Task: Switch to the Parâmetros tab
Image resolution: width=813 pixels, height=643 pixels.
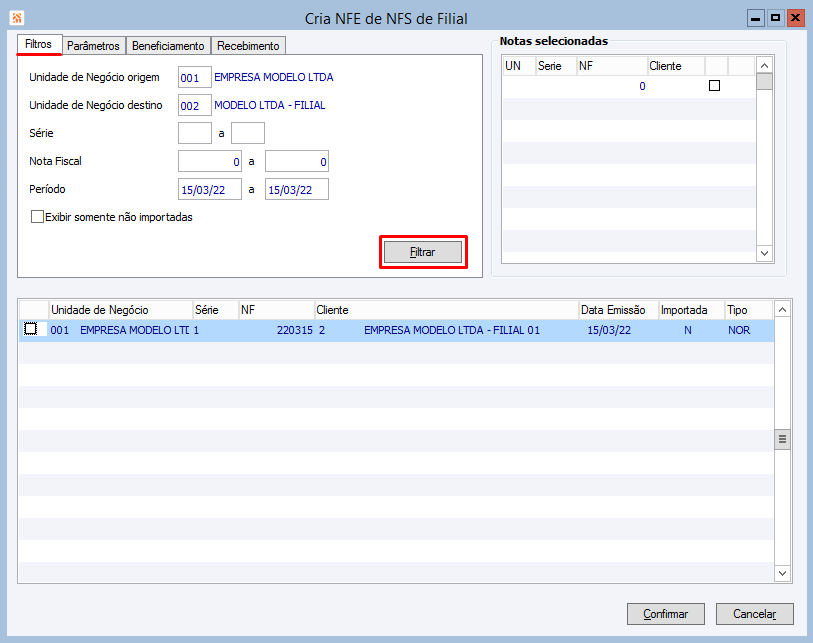Action: click(x=93, y=46)
